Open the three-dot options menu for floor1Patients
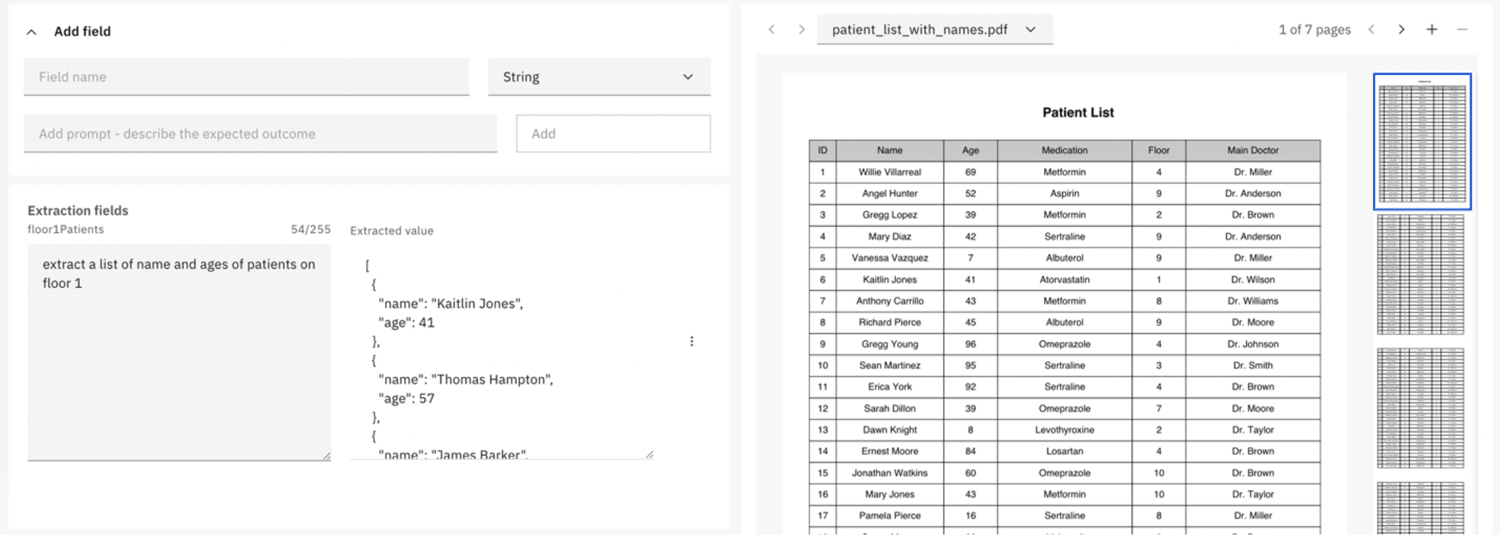Image resolution: width=1500 pixels, height=540 pixels. pyautogui.click(x=692, y=342)
